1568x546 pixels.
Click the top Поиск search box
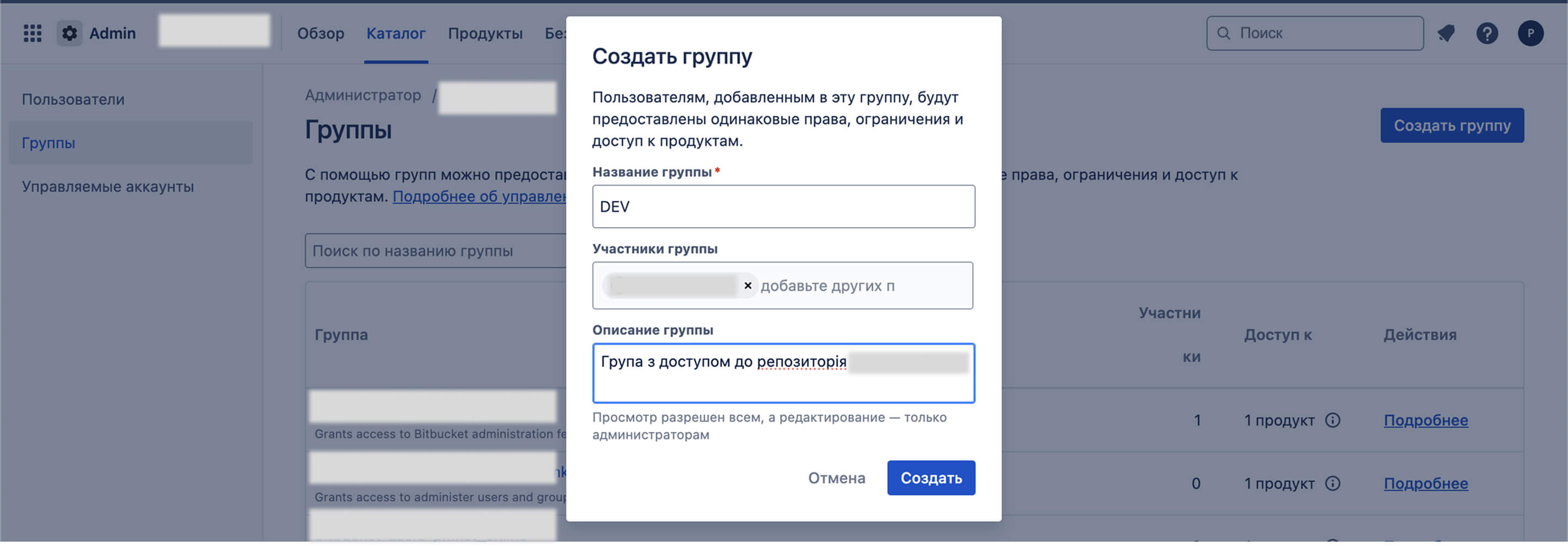click(x=1315, y=33)
